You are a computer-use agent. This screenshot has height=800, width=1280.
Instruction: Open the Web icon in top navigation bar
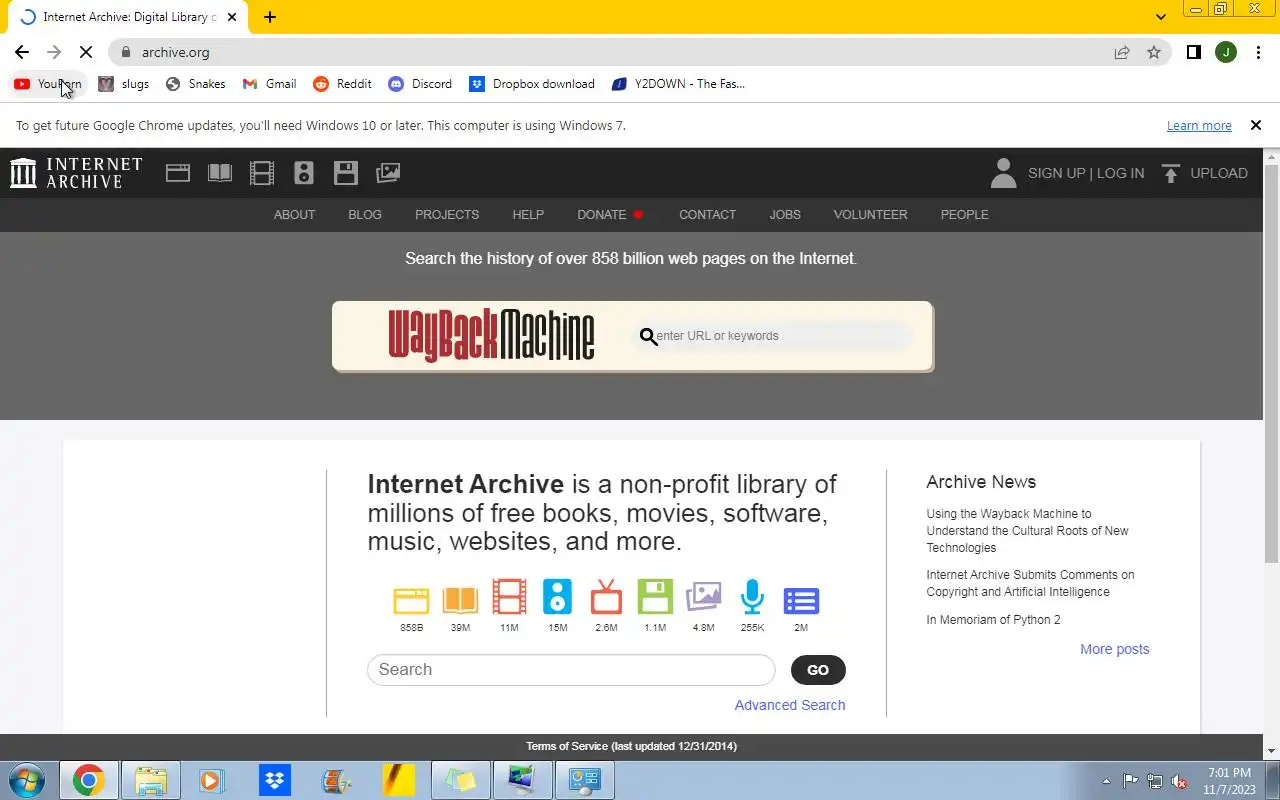tap(178, 173)
